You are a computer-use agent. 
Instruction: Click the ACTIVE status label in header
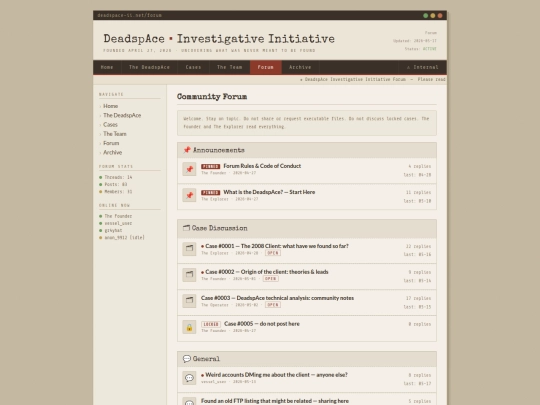429,49
